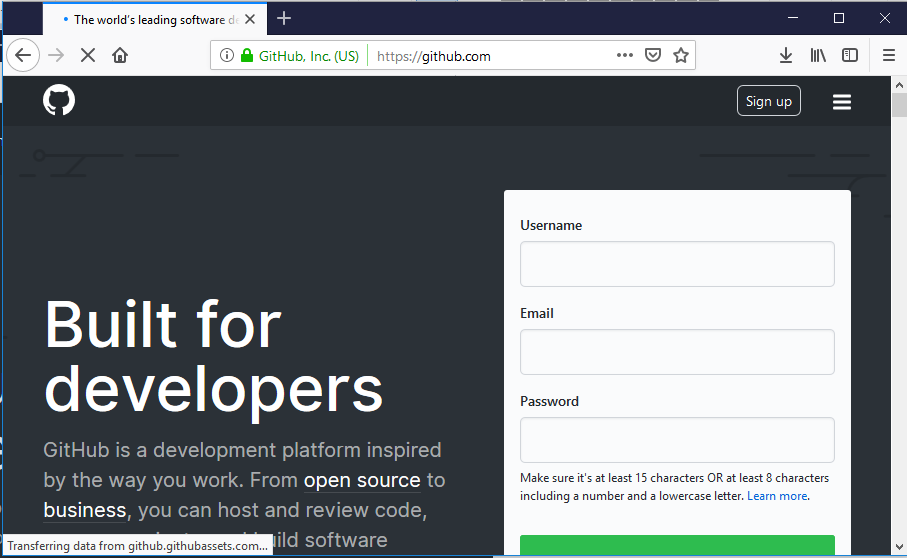907x558 pixels.
Task: Open GitHub site navigation hamburger menu
Action: tap(842, 102)
